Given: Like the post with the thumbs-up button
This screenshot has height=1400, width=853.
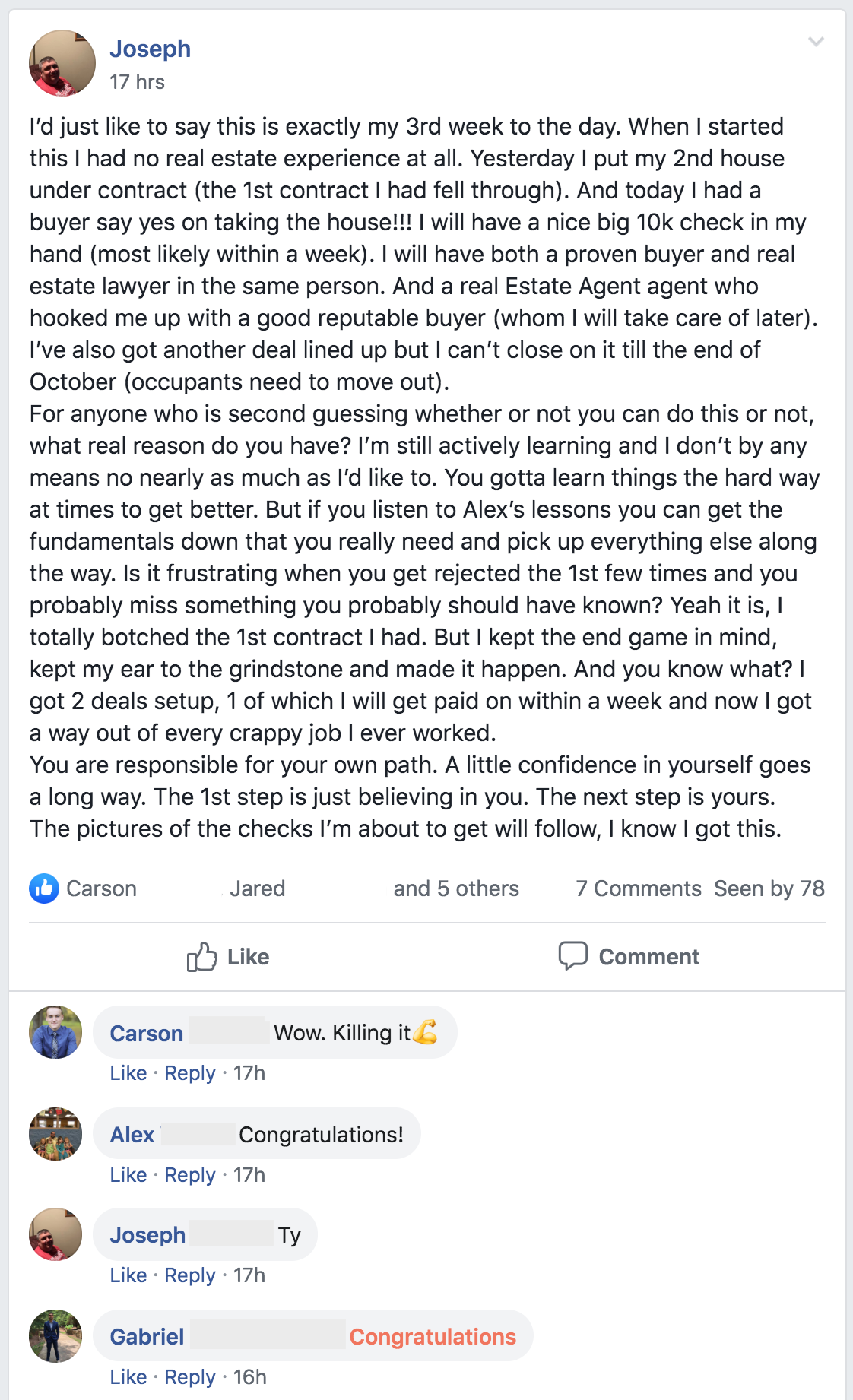Looking at the screenshot, I should pos(228,956).
